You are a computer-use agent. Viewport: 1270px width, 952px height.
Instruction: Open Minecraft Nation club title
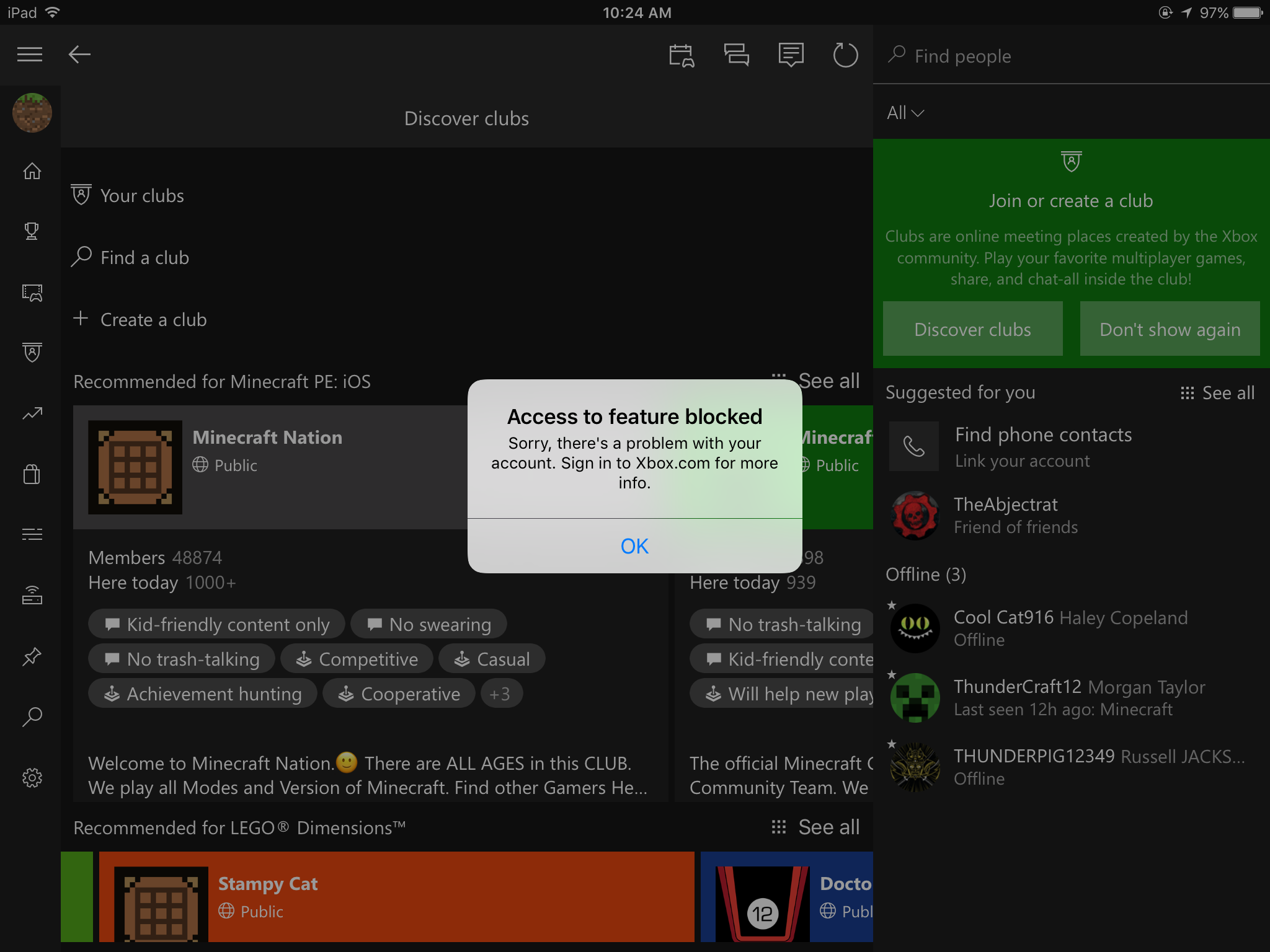coord(267,438)
